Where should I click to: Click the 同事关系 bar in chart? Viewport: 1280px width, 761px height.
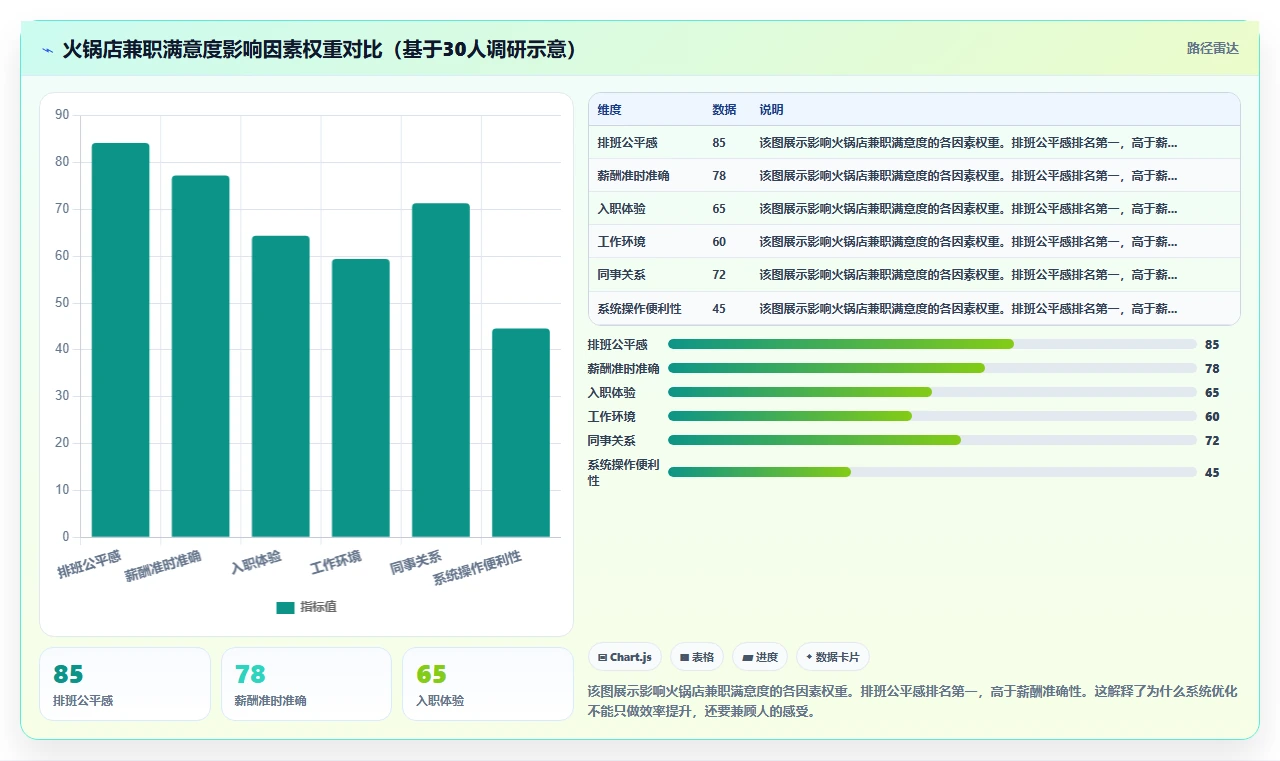tap(440, 370)
